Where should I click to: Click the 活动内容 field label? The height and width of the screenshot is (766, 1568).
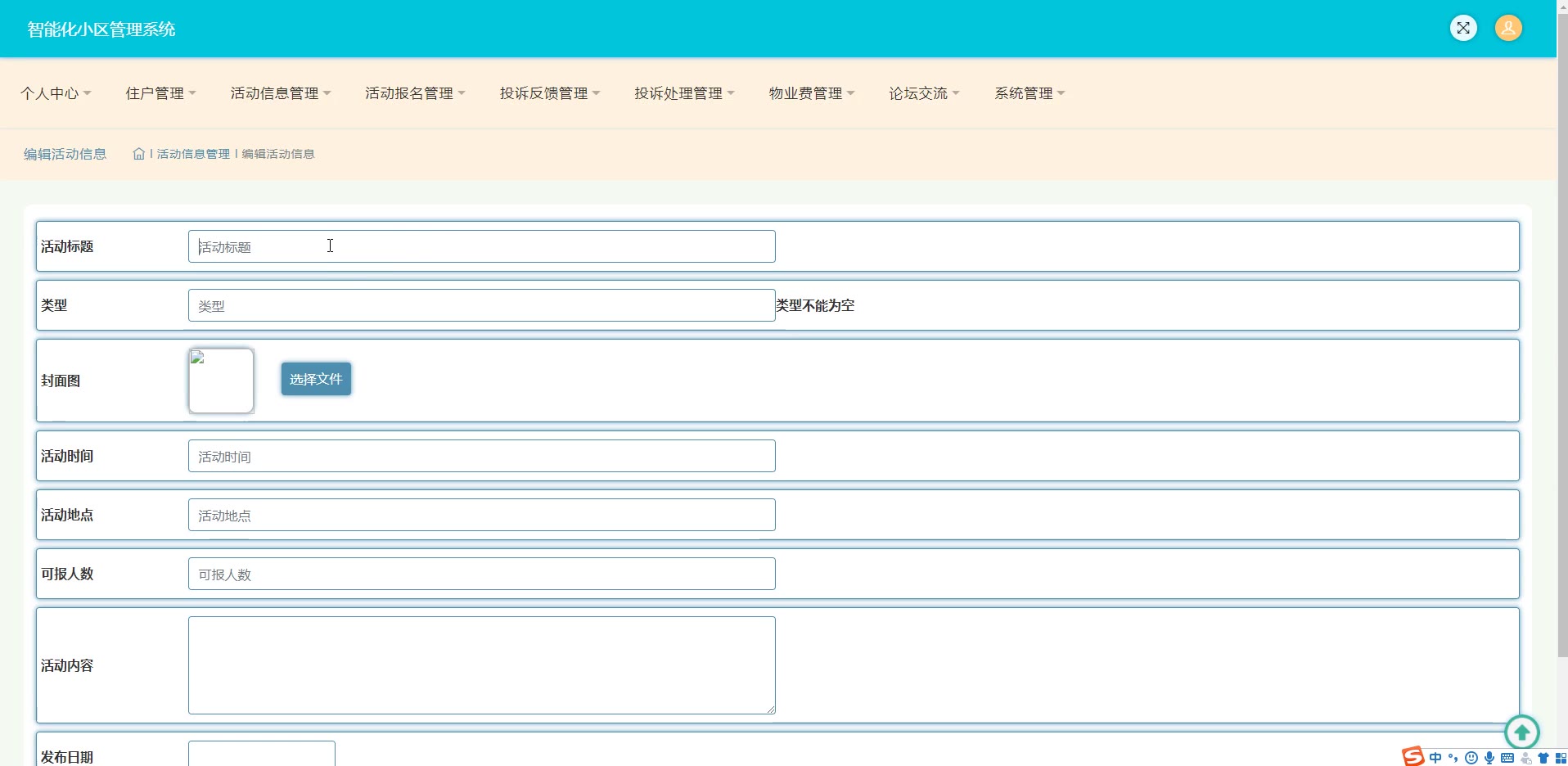click(x=67, y=665)
